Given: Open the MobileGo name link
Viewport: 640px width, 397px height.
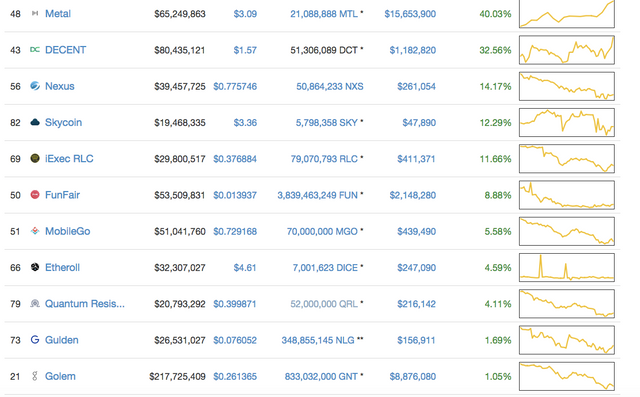Looking at the screenshot, I should click(x=67, y=231).
